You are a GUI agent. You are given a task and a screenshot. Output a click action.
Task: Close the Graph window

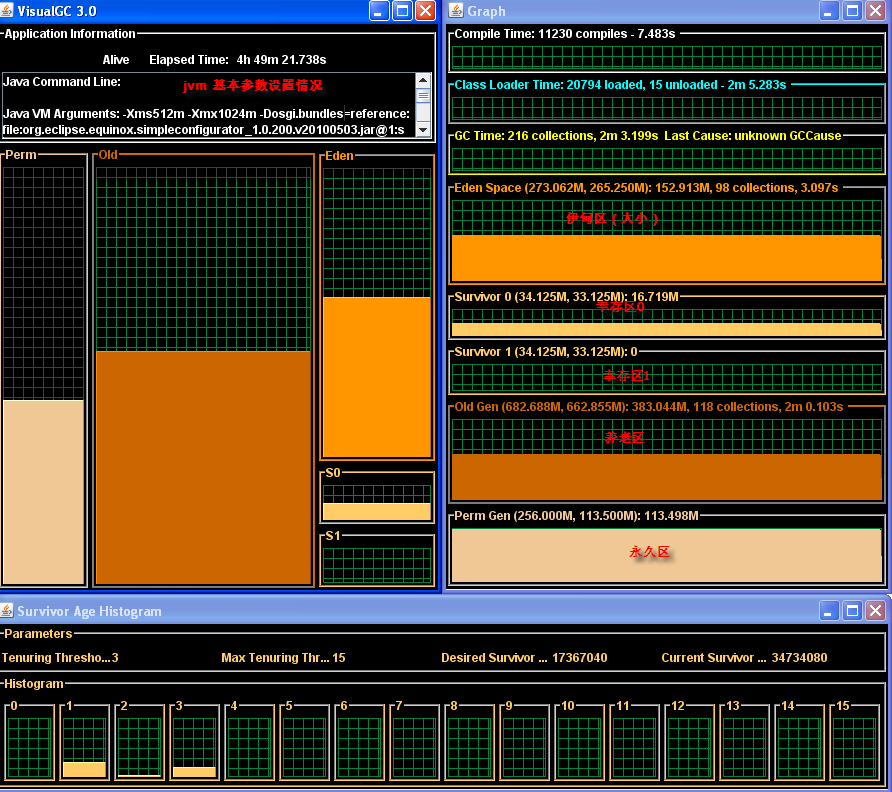[x=876, y=11]
